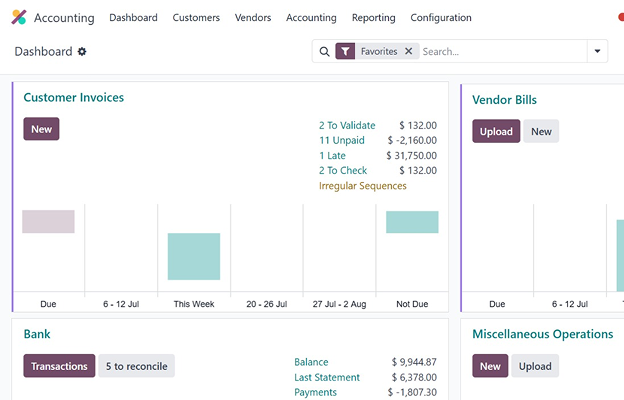Screen dimensions: 624x400
Task: Click the search magnifier icon
Action: point(324,52)
